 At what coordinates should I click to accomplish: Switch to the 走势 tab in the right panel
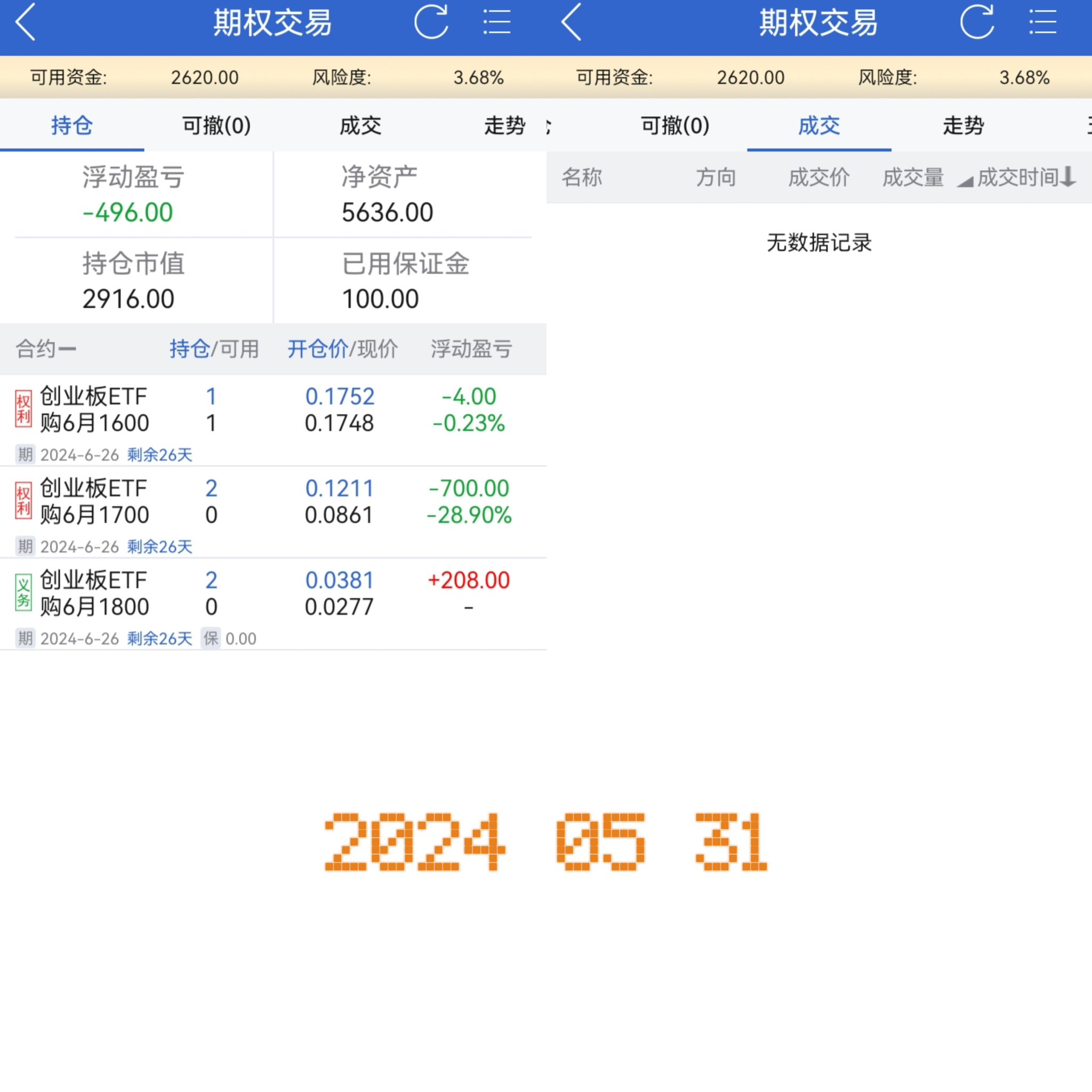(x=963, y=125)
